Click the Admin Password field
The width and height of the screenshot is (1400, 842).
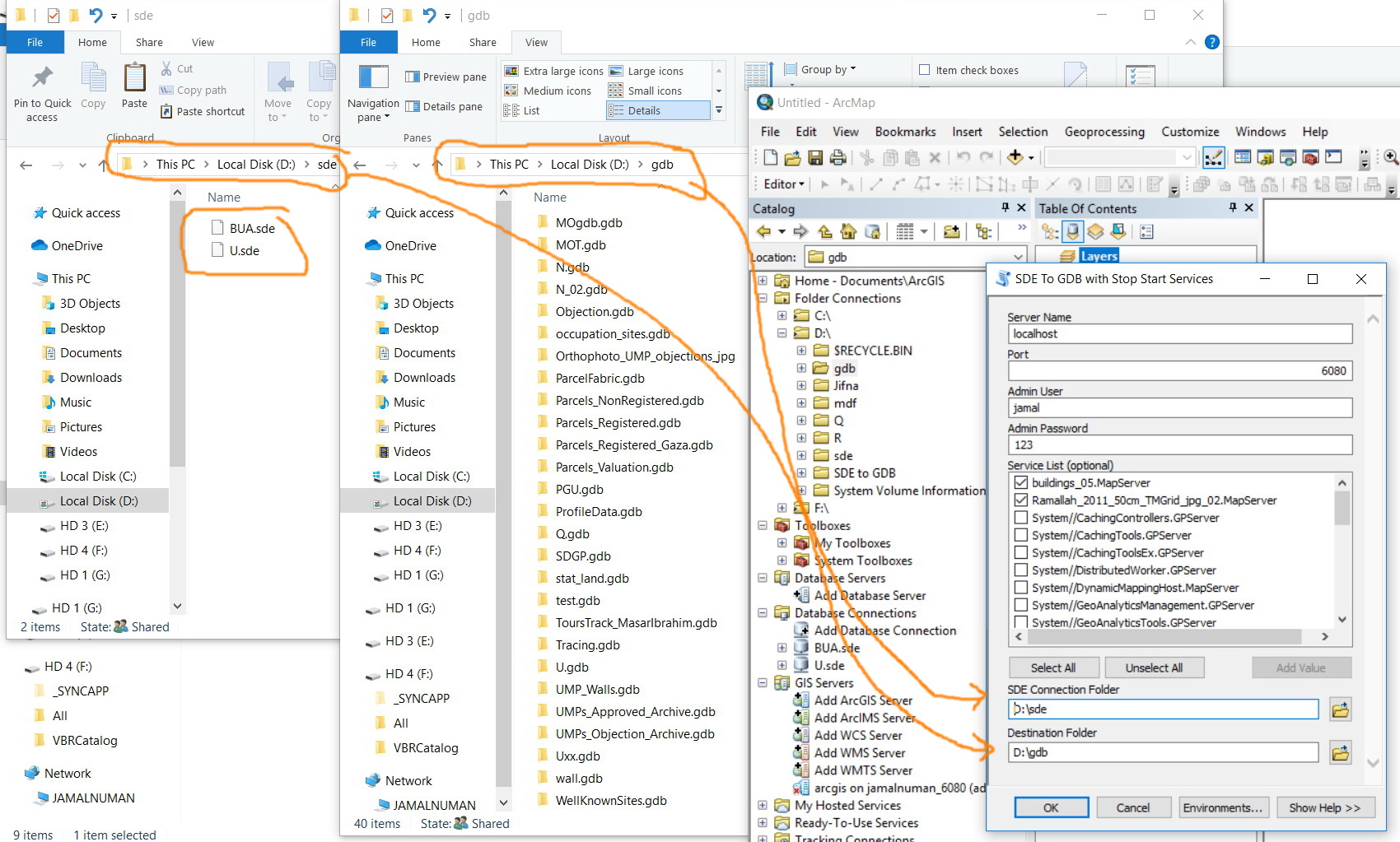(1179, 444)
